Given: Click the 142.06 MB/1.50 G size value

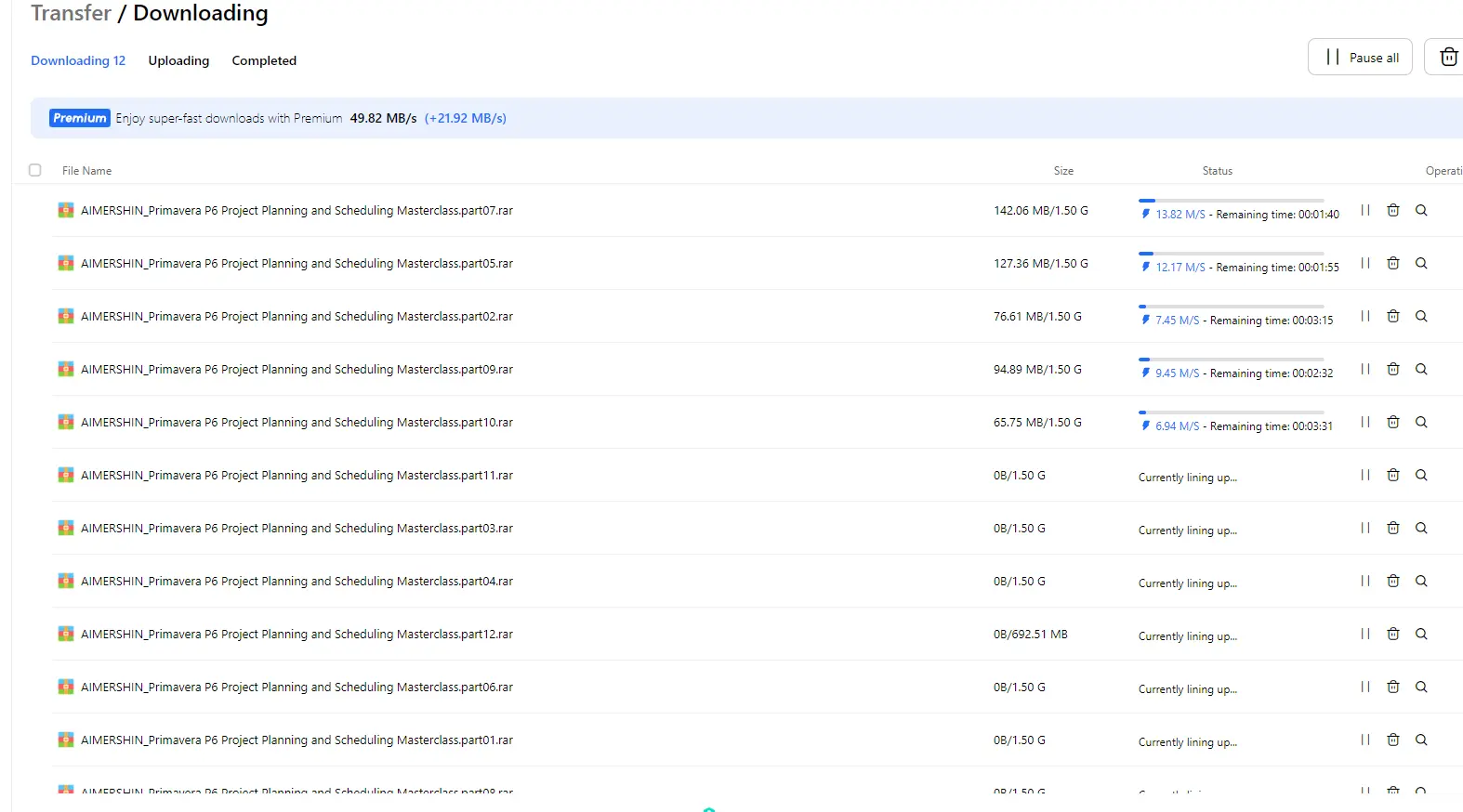Looking at the screenshot, I should click(1040, 211).
